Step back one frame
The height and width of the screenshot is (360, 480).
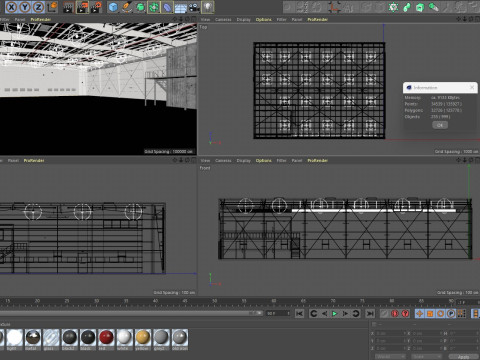point(324,314)
